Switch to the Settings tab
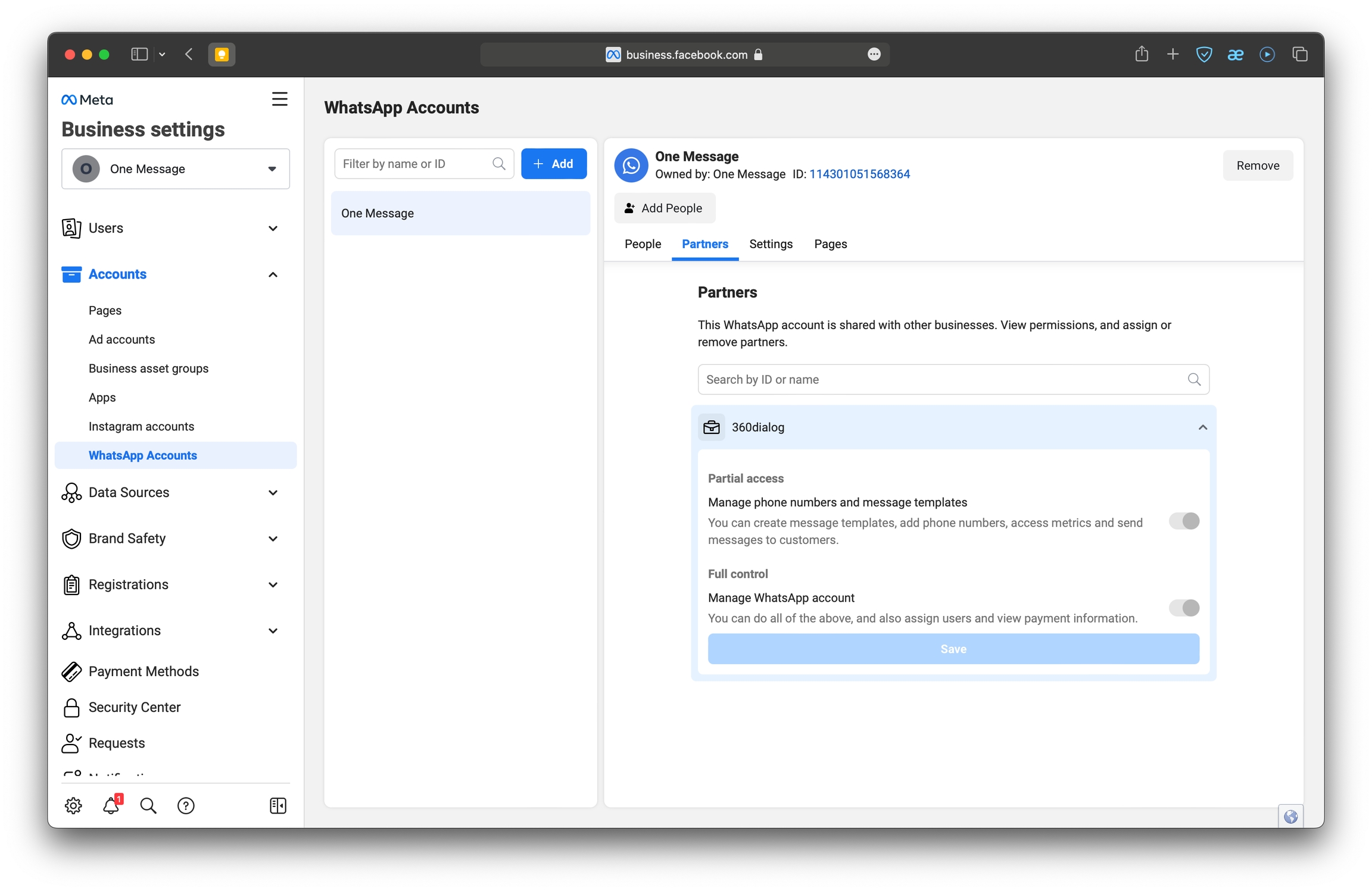The height and width of the screenshot is (891, 1372). tap(771, 244)
